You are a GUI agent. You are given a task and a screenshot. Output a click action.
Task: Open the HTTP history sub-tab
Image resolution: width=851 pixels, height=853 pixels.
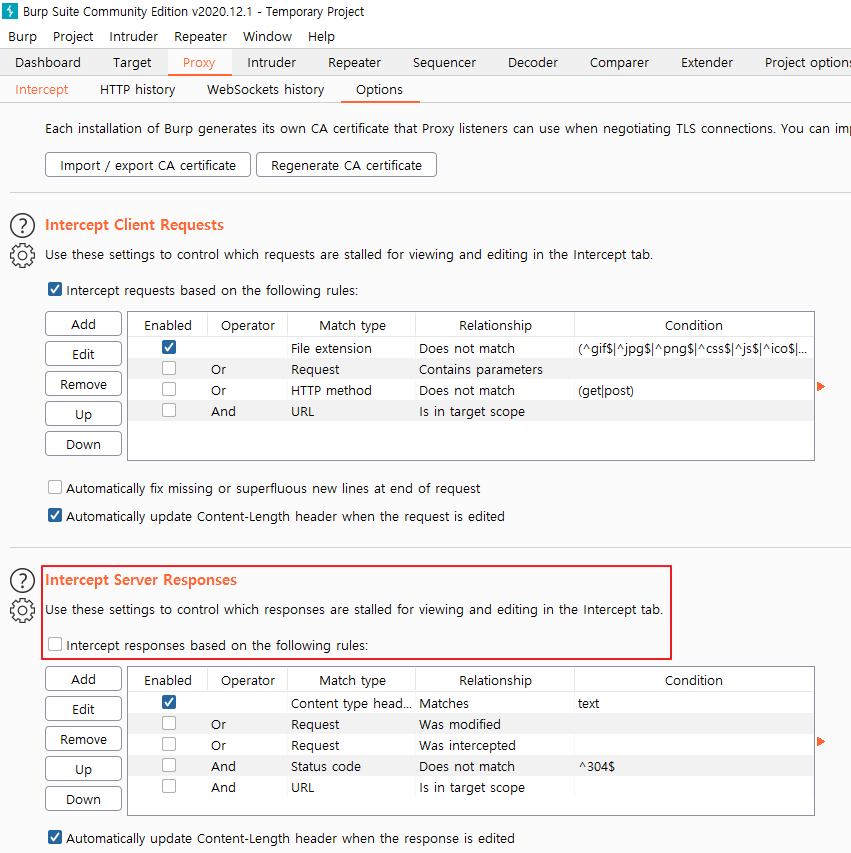coord(138,90)
